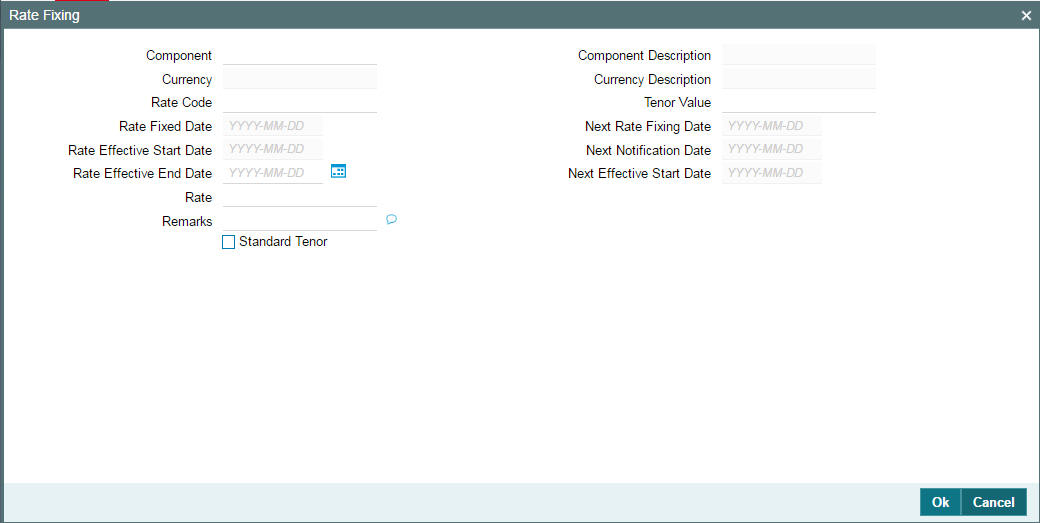
Task: Focus the Rate input field
Action: tap(300, 197)
